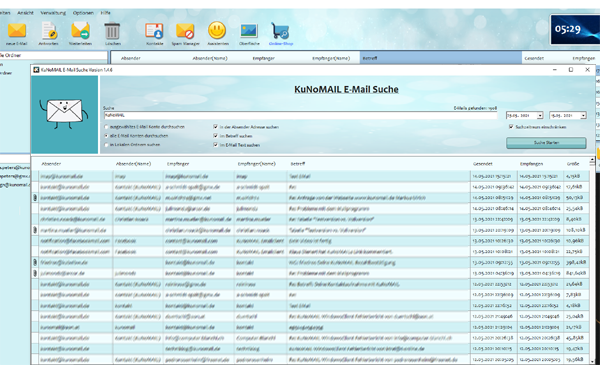The width and height of the screenshot is (600, 365).
Task: Click the 'Alle Ordner' field in main window
Action: [54, 55]
